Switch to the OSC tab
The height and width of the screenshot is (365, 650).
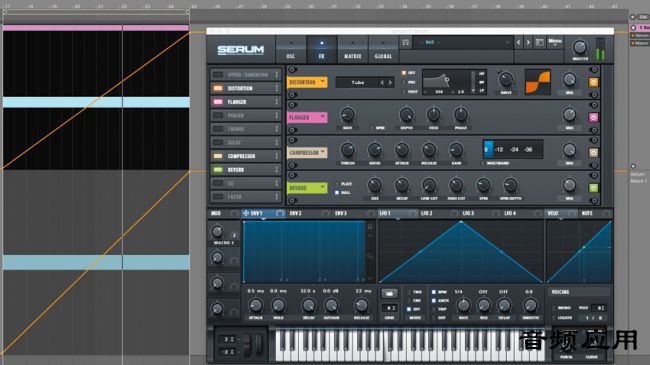coord(291,49)
